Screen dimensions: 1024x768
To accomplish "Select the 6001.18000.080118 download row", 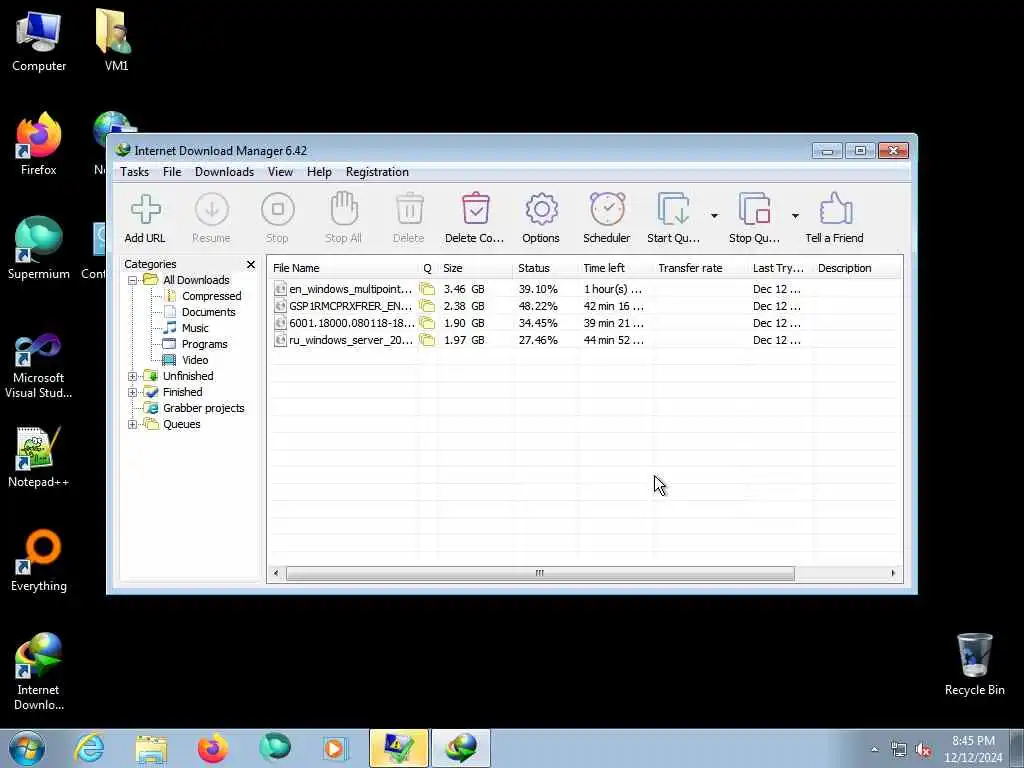I will point(585,323).
